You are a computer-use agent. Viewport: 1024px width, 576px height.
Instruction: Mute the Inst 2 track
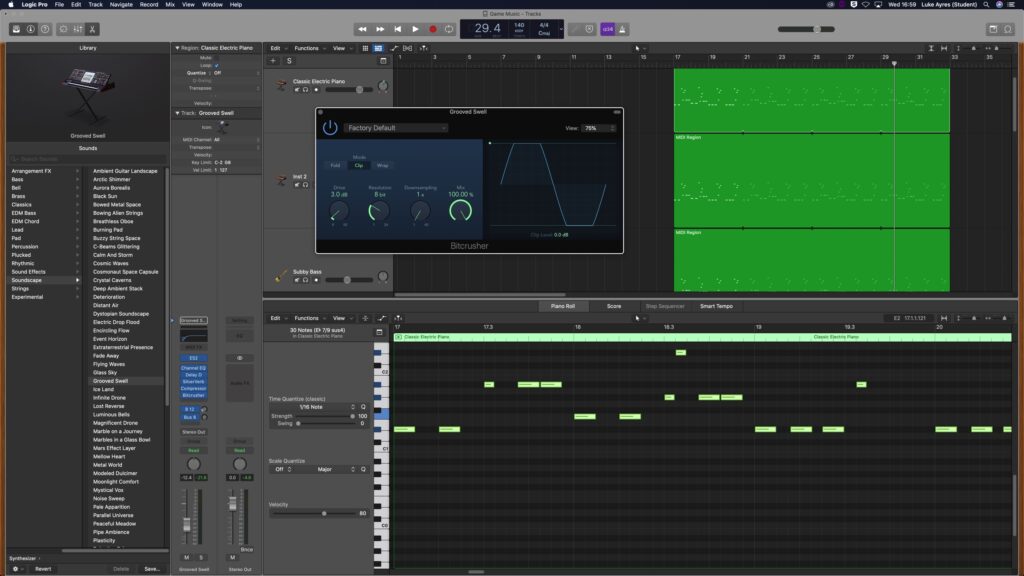coord(297,185)
